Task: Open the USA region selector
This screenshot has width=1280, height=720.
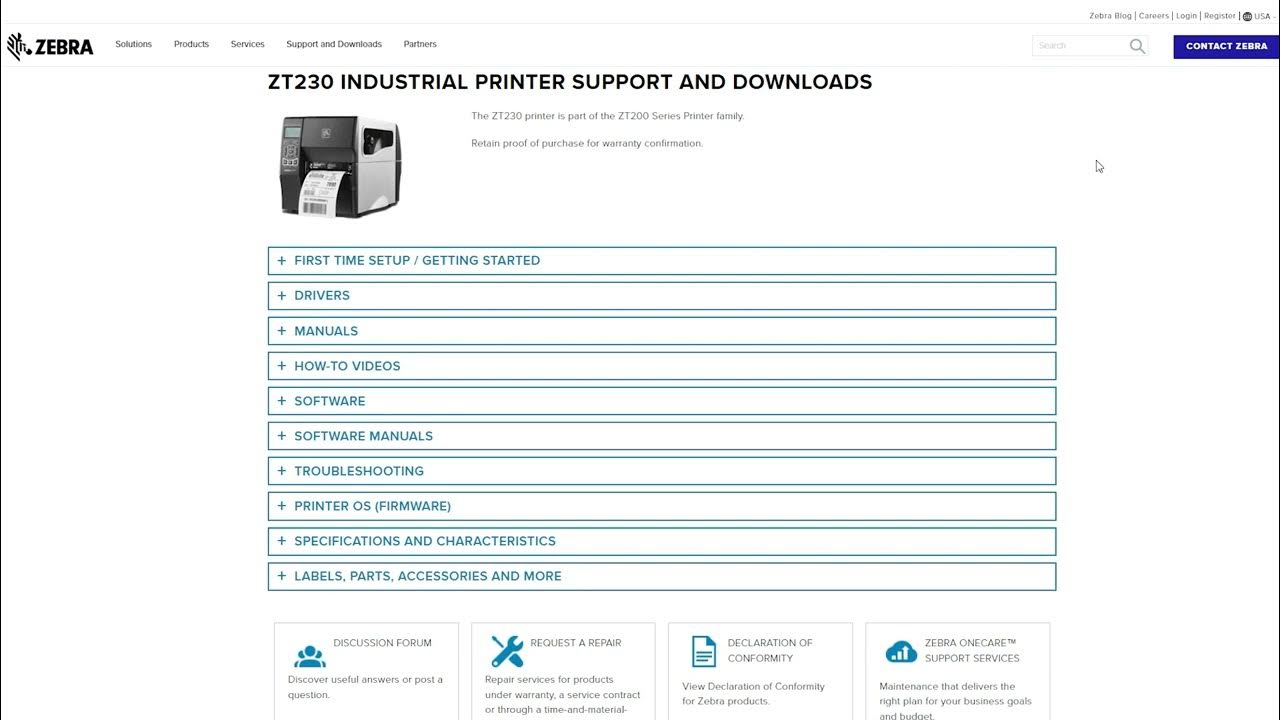Action: pos(1262,16)
